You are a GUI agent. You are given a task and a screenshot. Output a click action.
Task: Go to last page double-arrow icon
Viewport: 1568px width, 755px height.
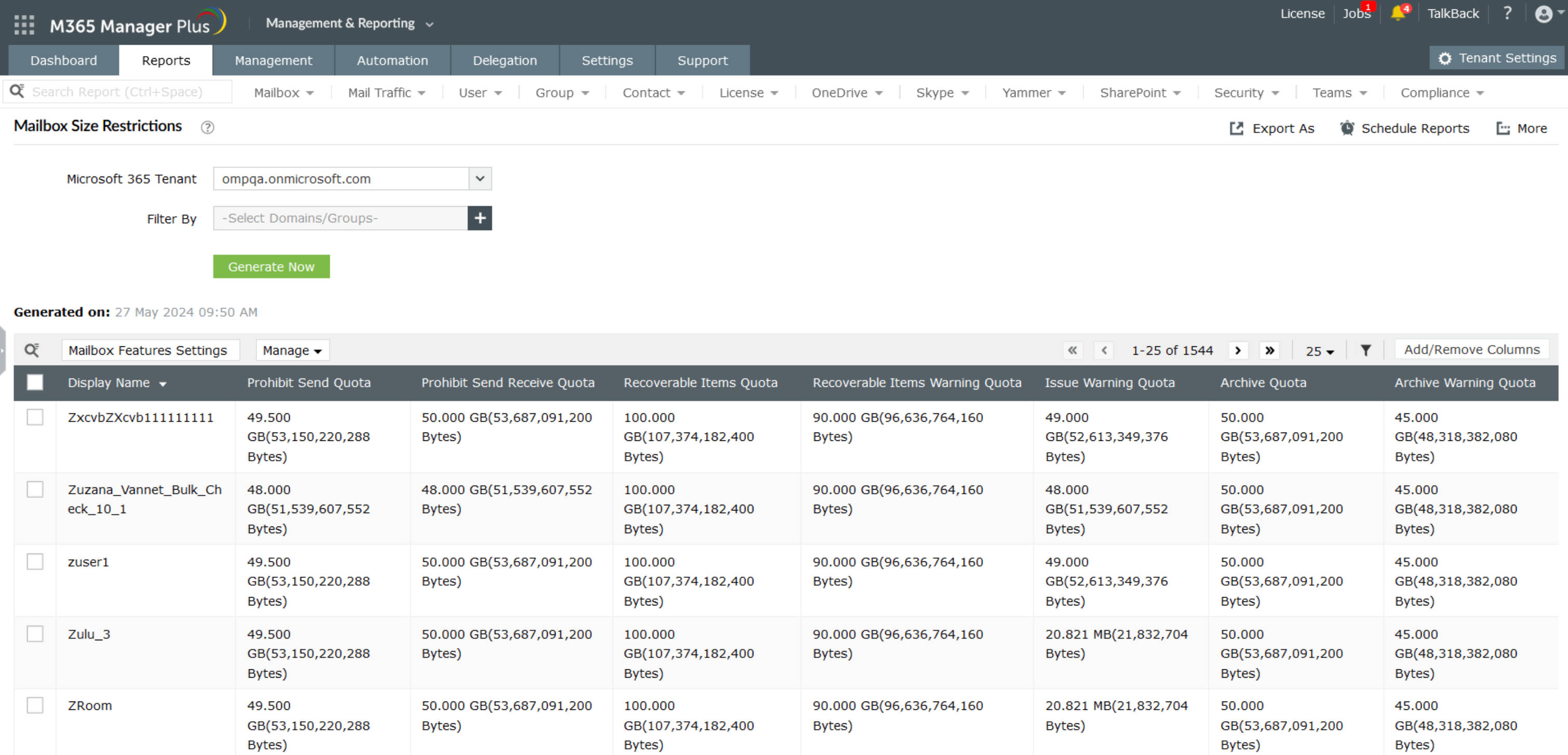coord(1269,350)
